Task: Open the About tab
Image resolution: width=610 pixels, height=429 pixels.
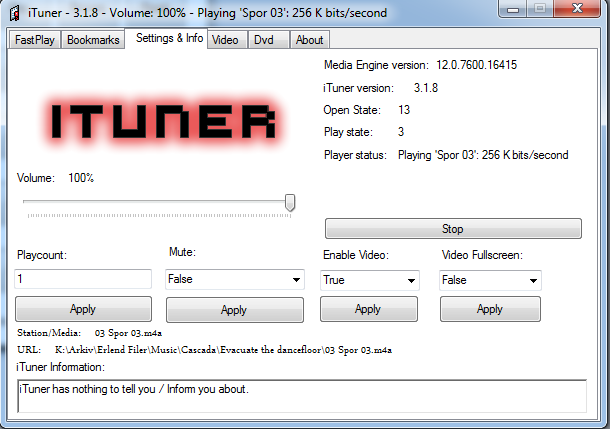Action: [309, 40]
